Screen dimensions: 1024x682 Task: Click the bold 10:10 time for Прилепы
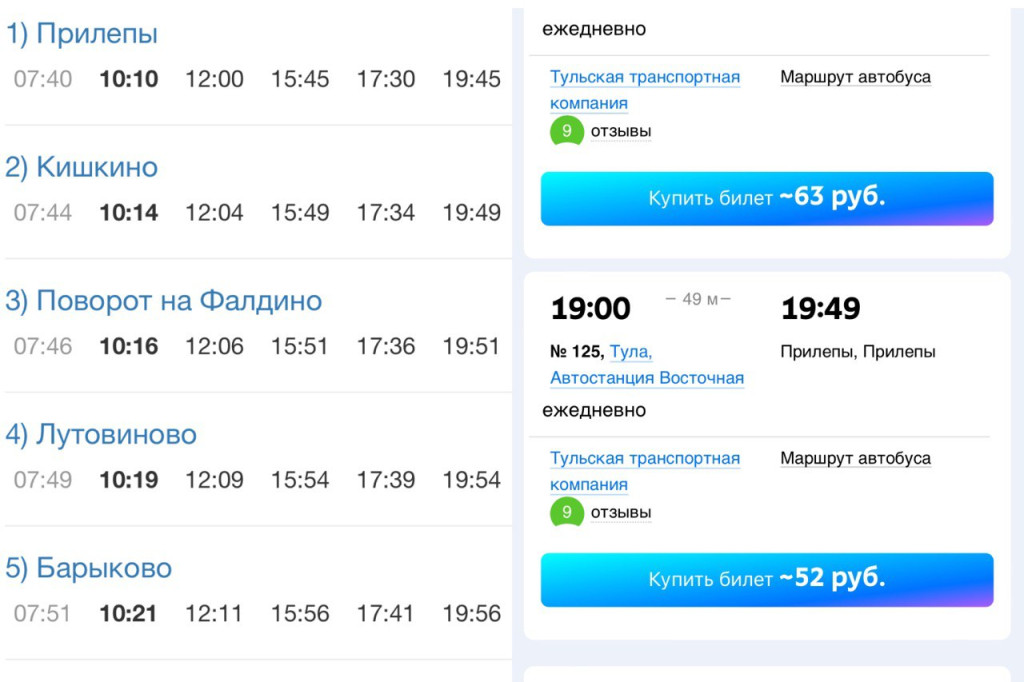[129, 79]
